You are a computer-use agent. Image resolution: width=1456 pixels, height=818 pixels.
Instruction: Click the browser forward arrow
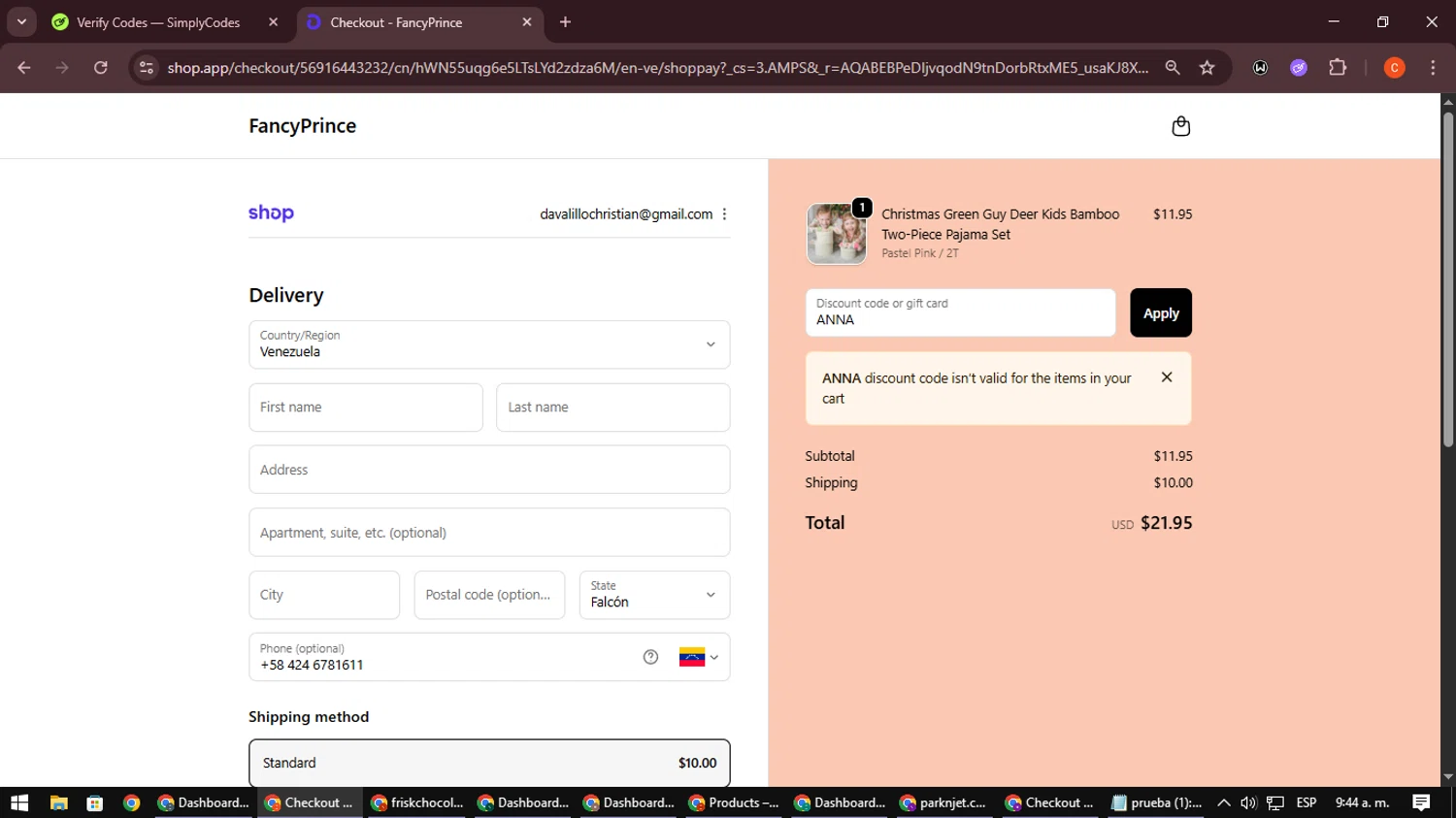tap(62, 68)
